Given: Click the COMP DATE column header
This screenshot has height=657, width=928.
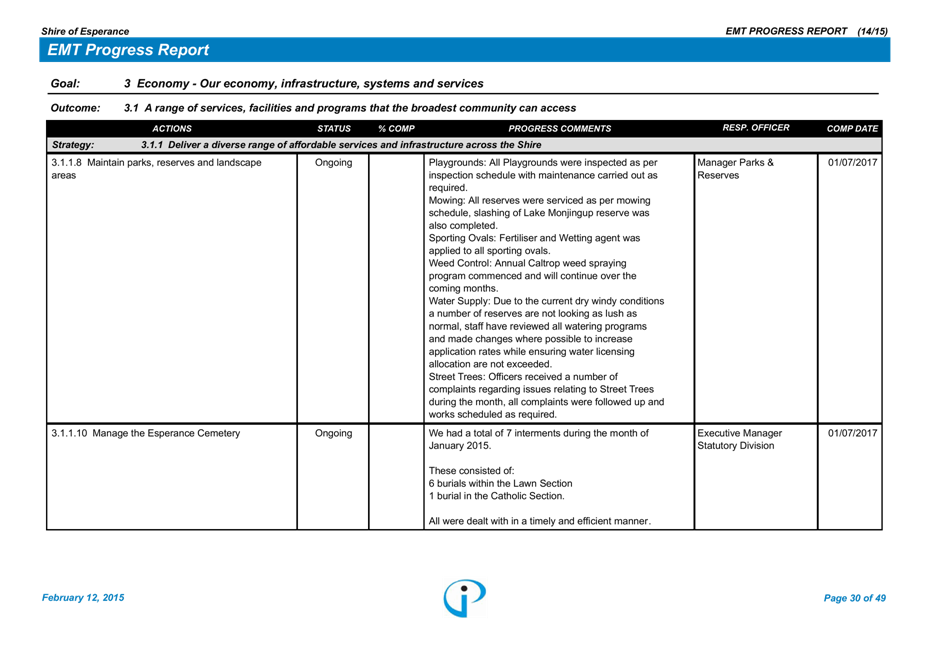Looking at the screenshot, I should click(852, 128).
